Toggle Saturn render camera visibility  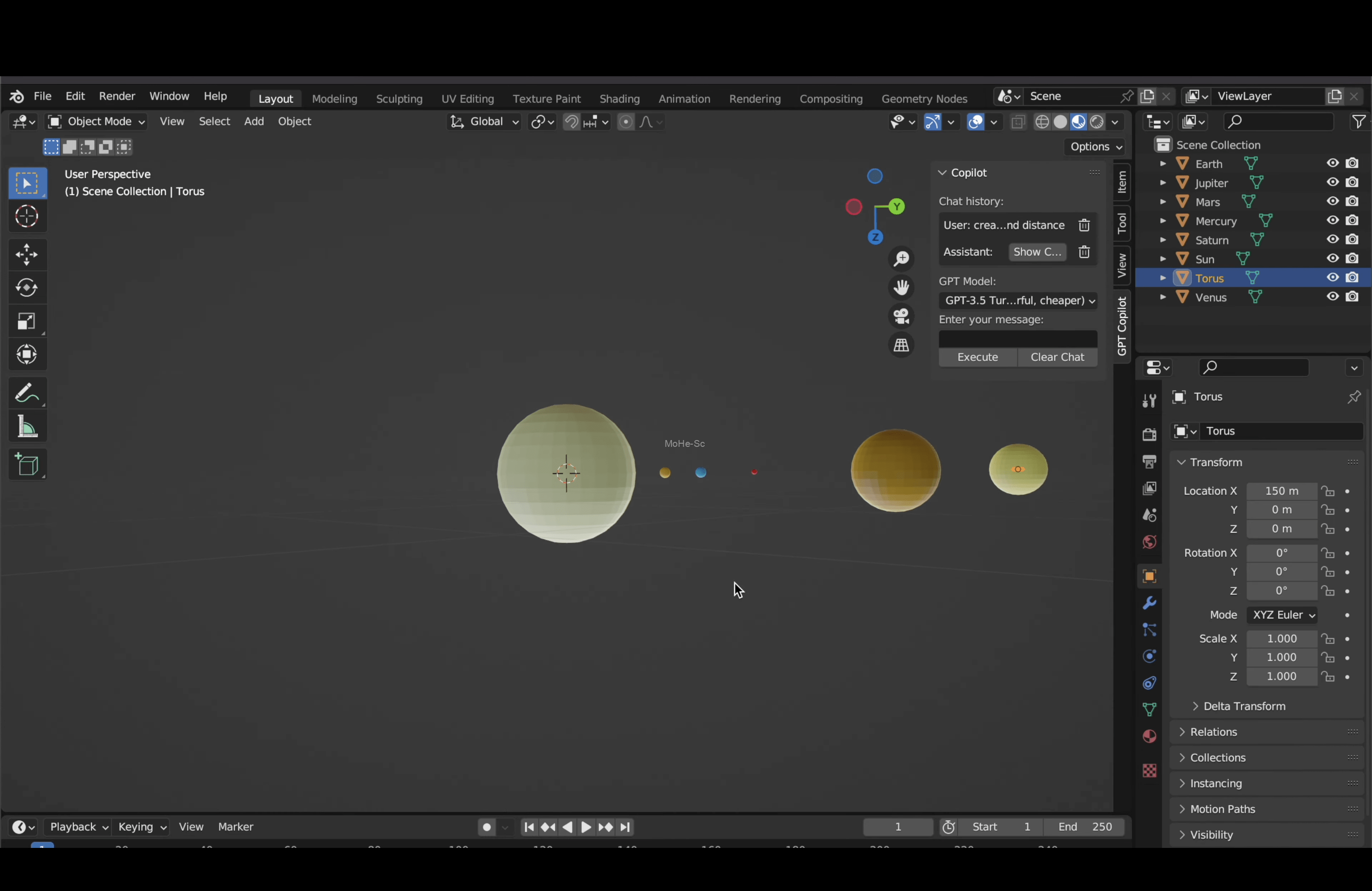click(1352, 240)
